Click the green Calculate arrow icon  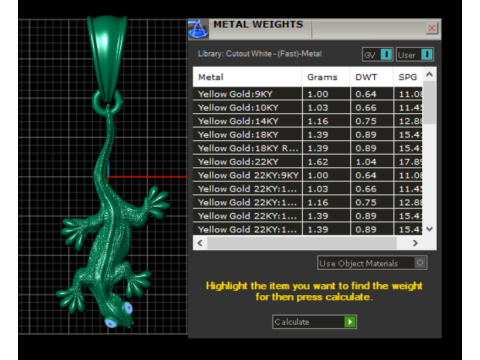point(350,322)
